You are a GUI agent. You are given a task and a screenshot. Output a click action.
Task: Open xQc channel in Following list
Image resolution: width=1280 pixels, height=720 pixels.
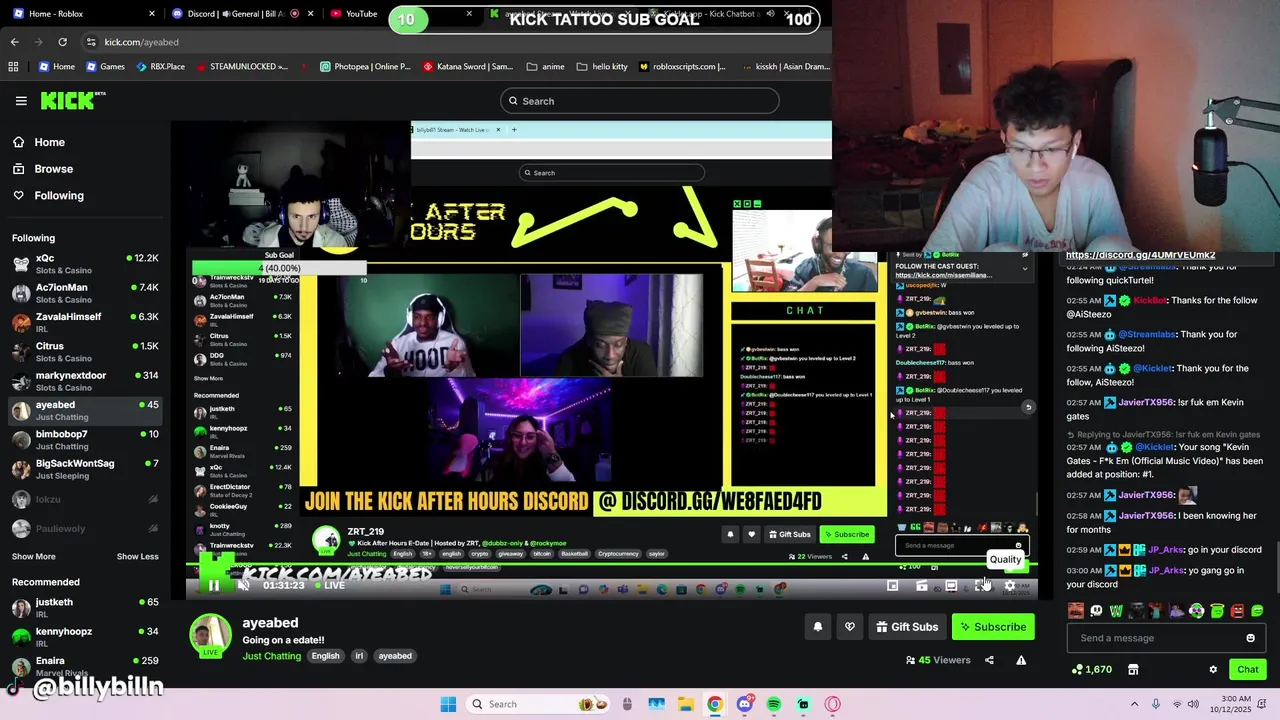point(85,264)
